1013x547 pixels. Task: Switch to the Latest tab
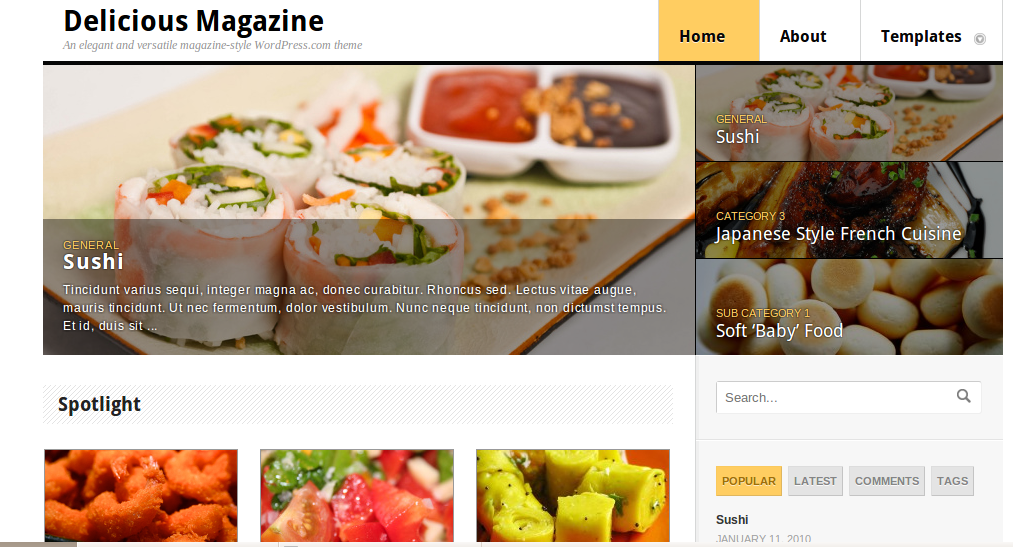tap(815, 481)
